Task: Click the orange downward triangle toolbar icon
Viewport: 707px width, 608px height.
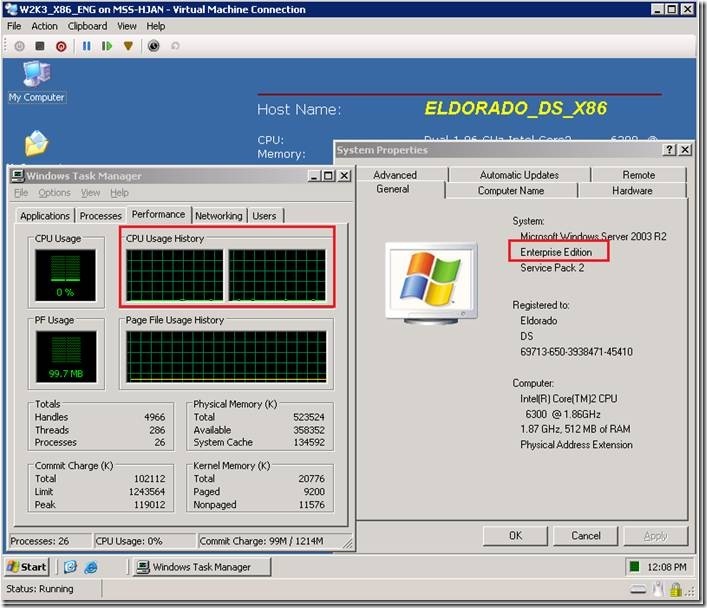Action: point(129,46)
